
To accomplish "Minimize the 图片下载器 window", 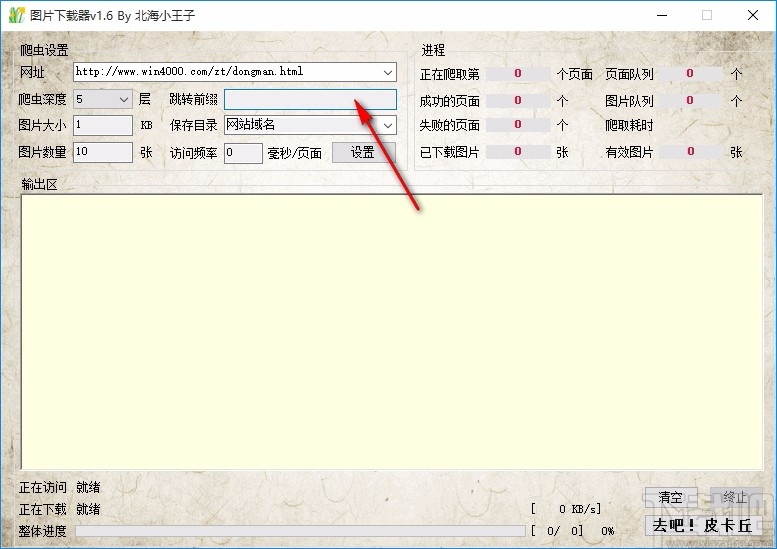I will [662, 15].
